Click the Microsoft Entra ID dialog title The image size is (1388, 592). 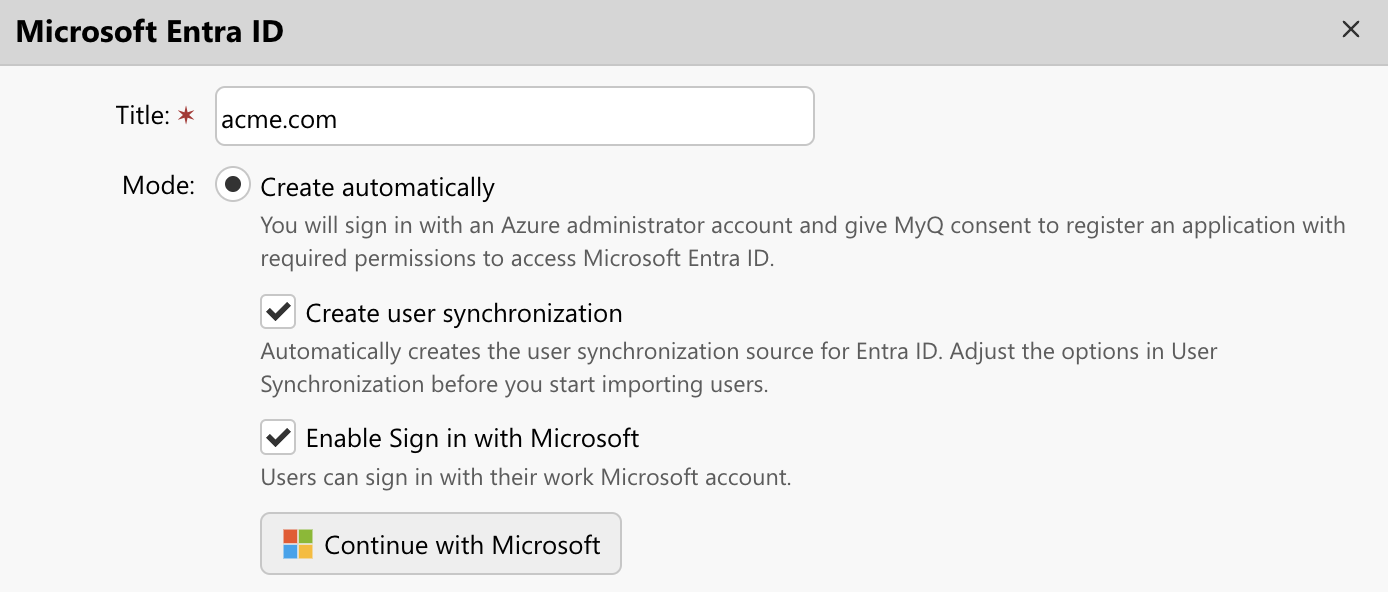(x=148, y=31)
